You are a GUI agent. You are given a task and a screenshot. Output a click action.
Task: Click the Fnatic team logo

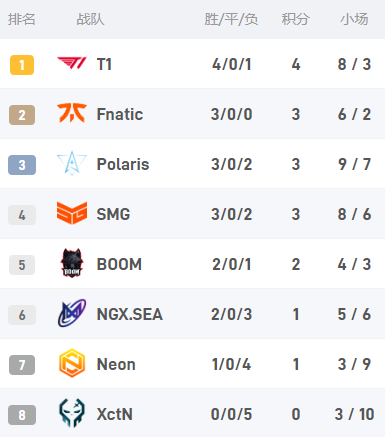pos(72,113)
